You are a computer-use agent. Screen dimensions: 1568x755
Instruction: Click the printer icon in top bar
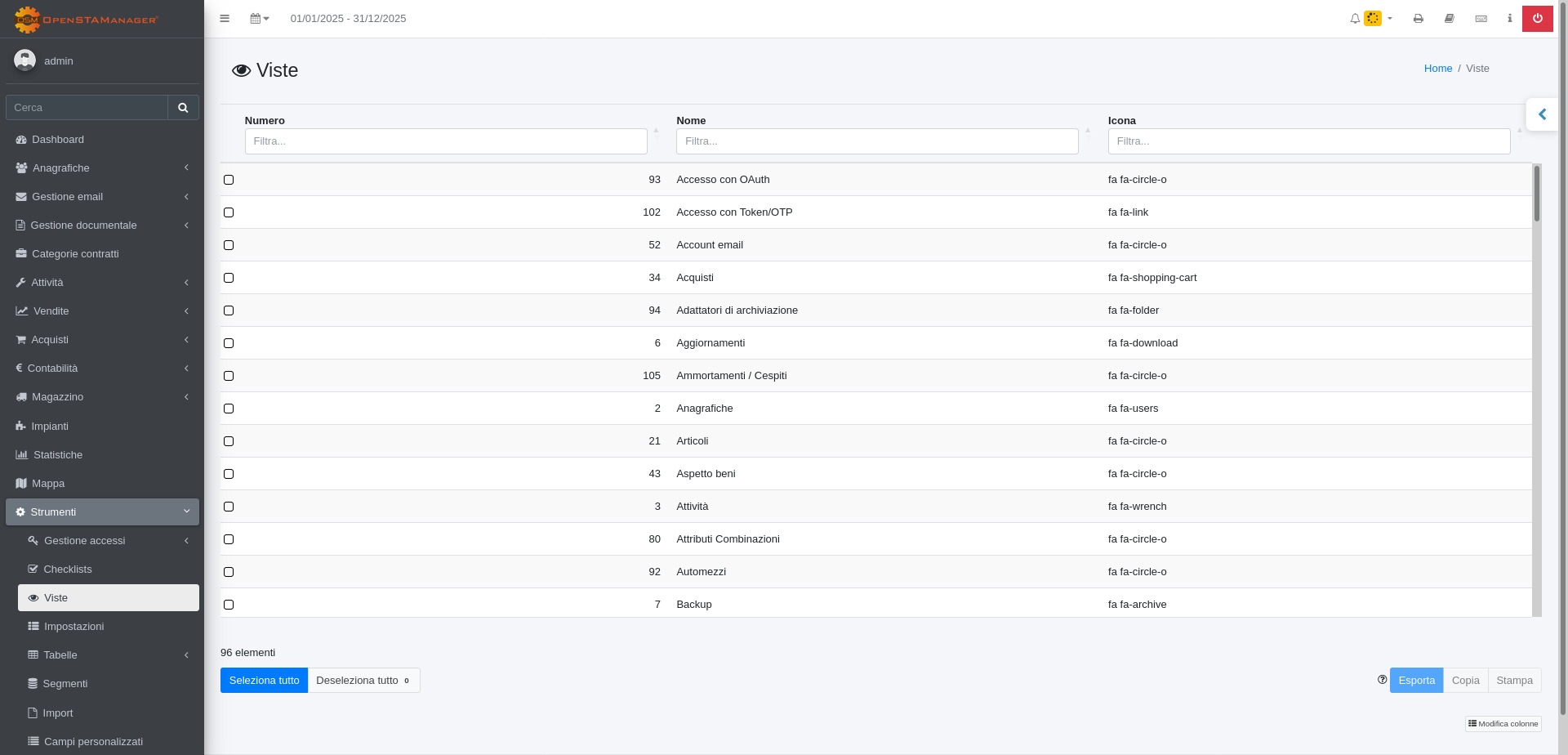point(1418,18)
